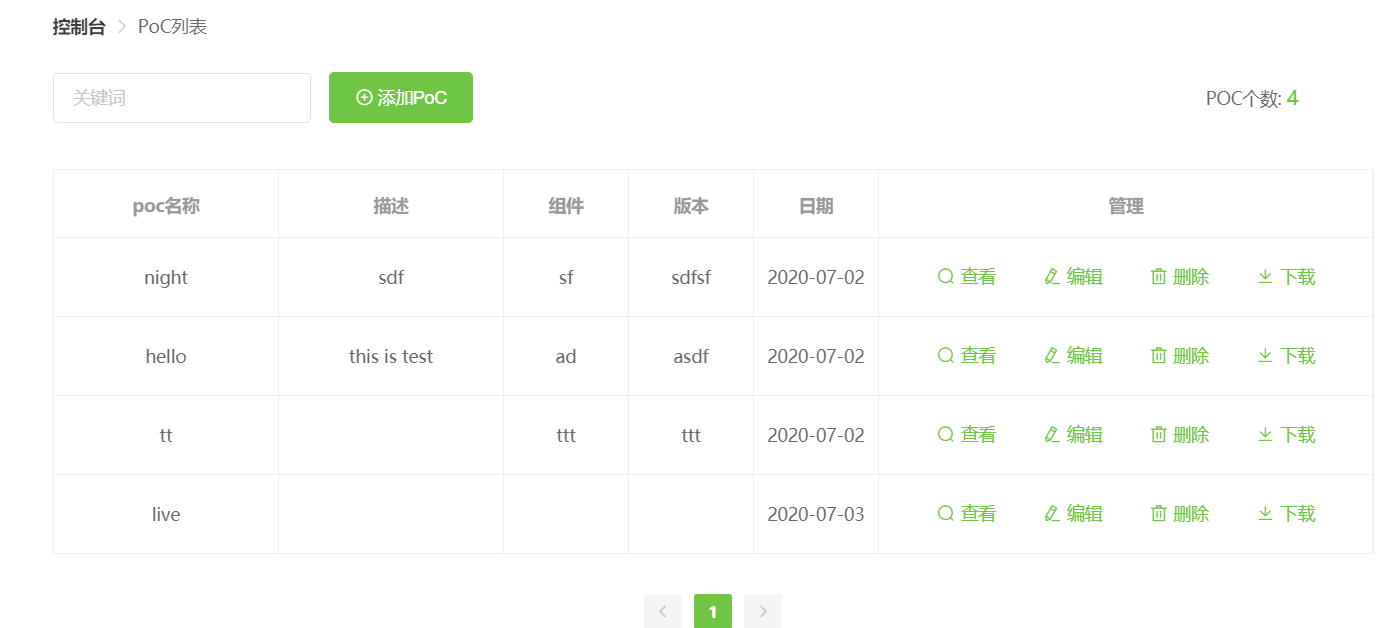1392x628 pixels.
Task: Click the 管理 column header
Action: pos(1126,206)
